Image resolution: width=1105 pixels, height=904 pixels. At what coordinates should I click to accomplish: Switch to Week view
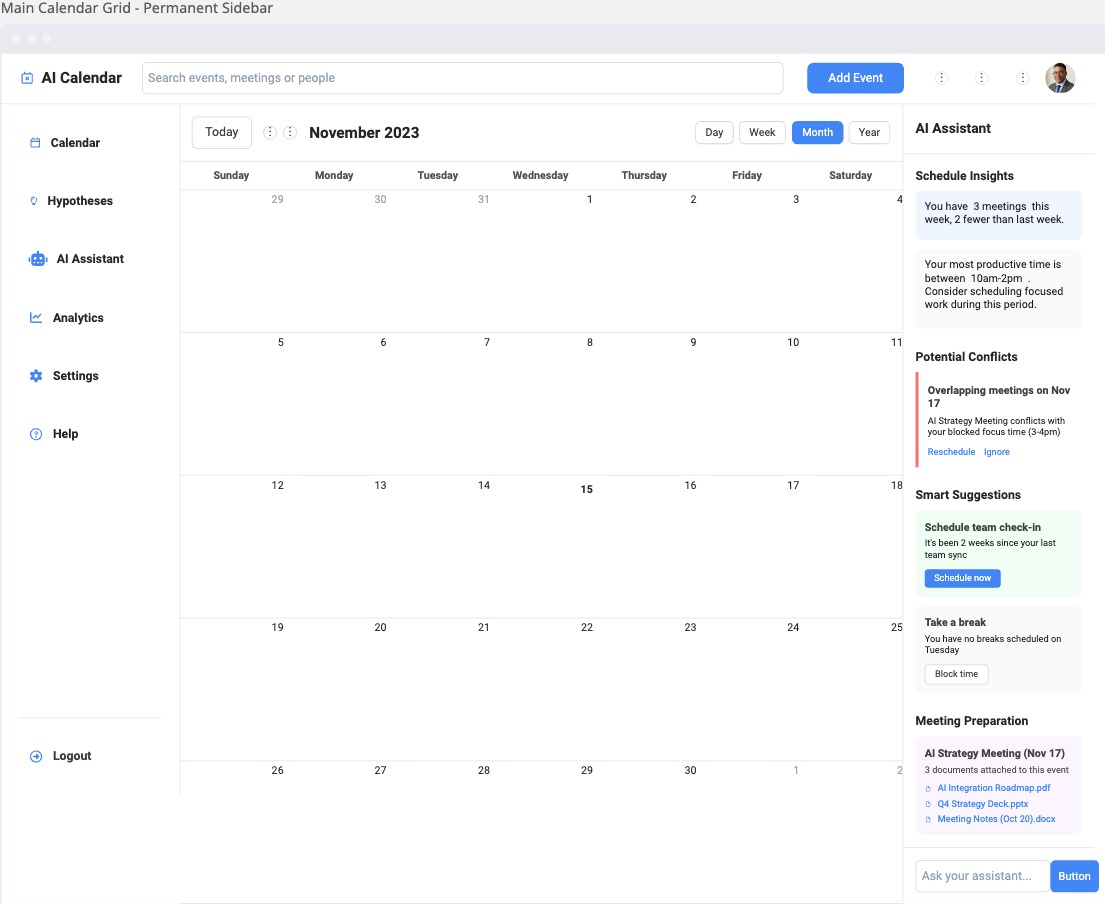pos(762,131)
